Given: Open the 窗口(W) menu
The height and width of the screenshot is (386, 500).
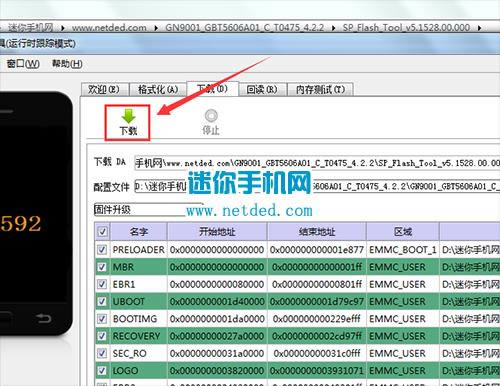Looking at the screenshot, I should click(23, 63).
